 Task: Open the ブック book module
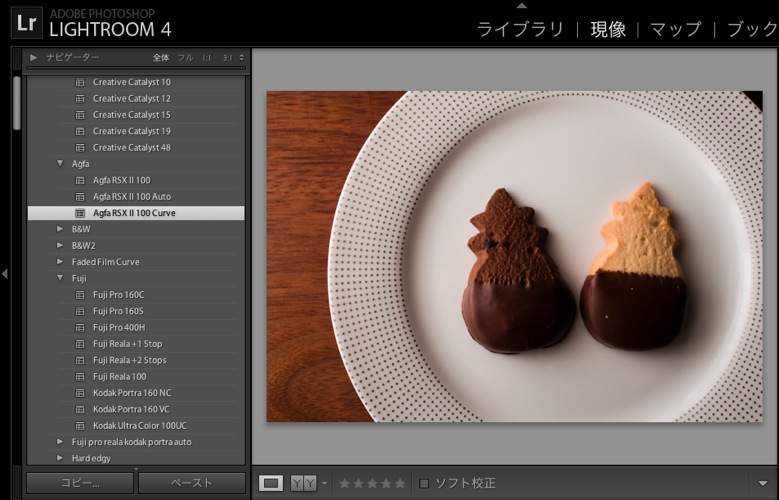coord(753,29)
